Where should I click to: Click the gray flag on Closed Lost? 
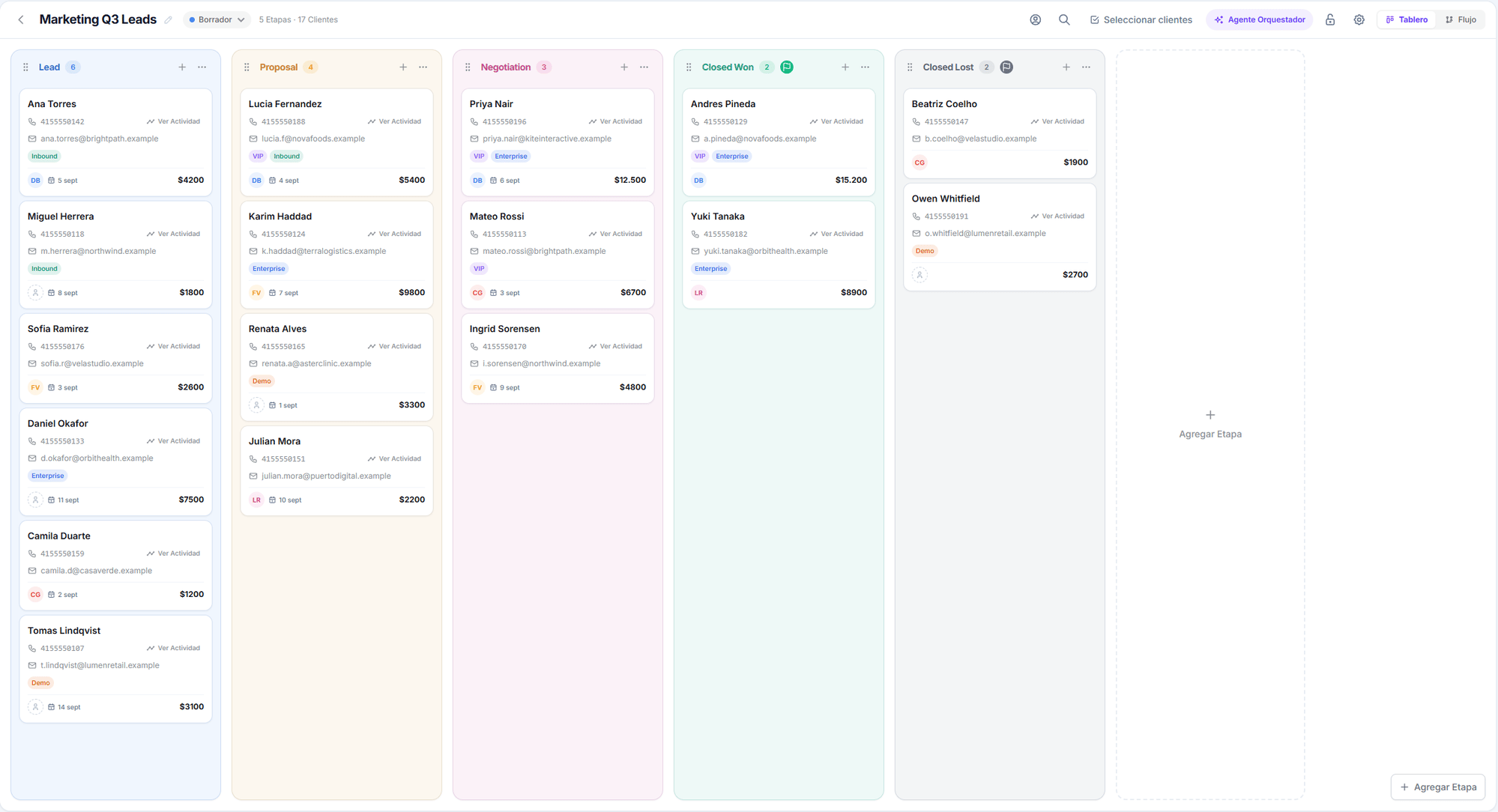[1006, 67]
